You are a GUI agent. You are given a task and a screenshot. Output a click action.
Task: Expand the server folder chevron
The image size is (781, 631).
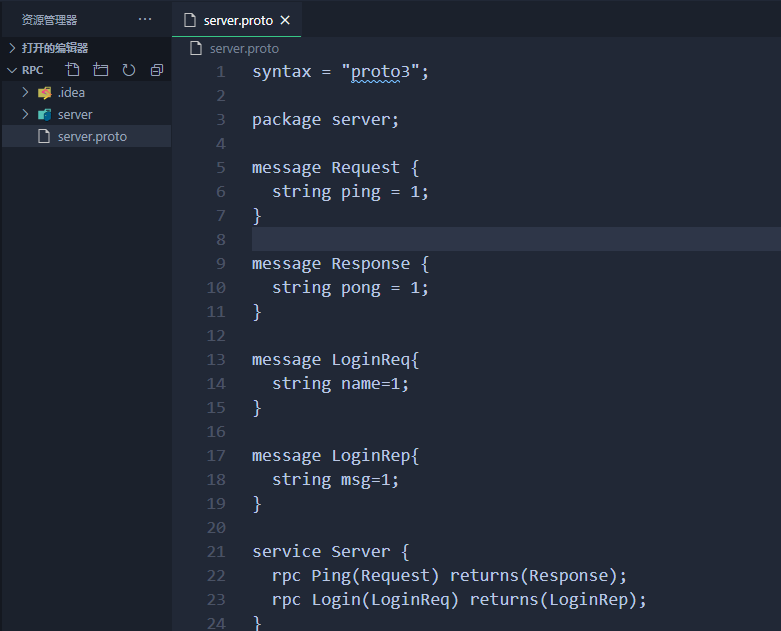[26, 114]
